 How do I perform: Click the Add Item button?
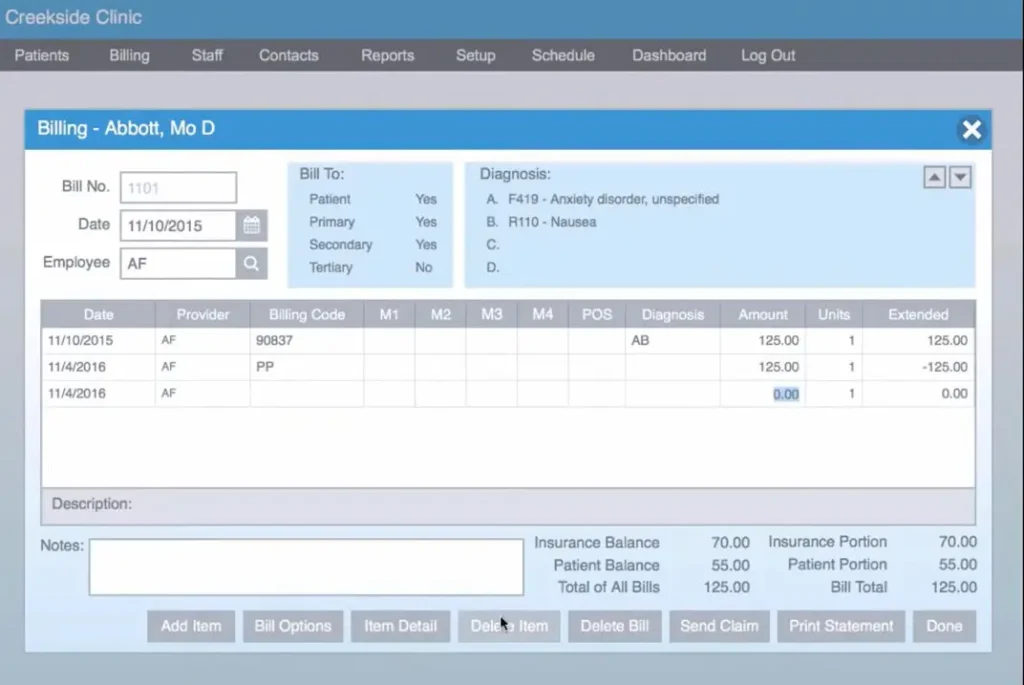pyautogui.click(x=190, y=626)
